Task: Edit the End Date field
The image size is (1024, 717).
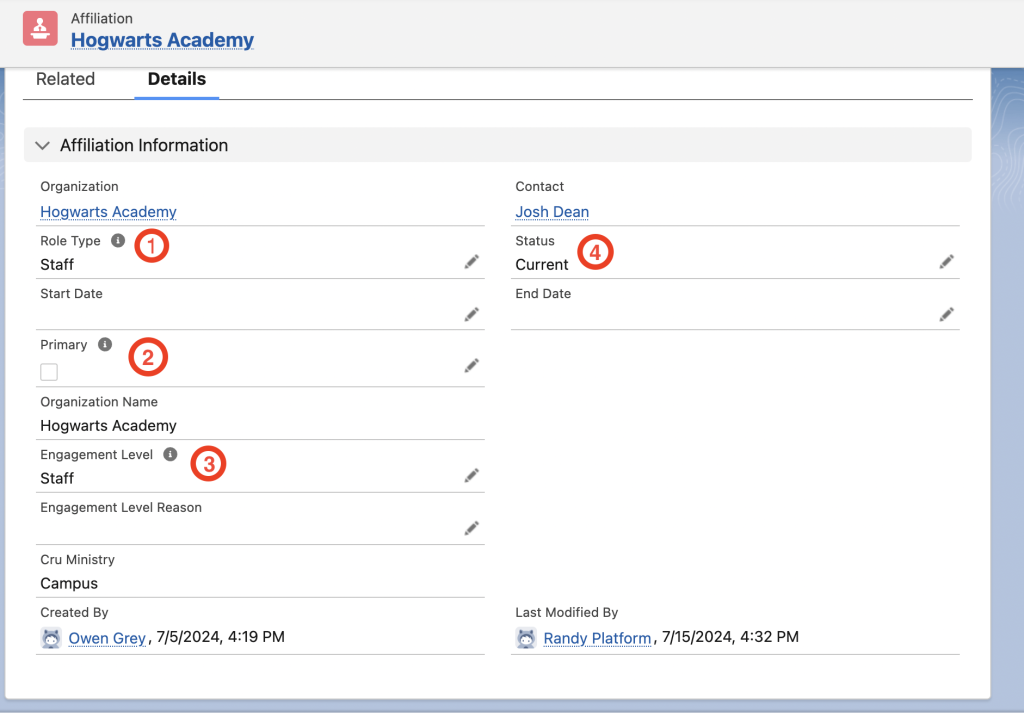Action: (x=946, y=315)
